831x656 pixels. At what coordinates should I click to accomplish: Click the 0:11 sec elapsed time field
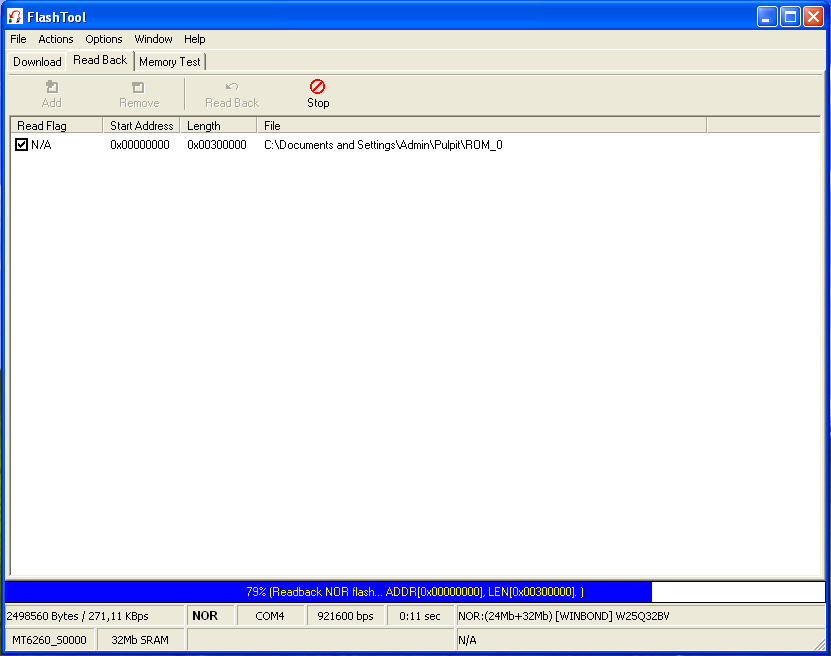coord(420,616)
